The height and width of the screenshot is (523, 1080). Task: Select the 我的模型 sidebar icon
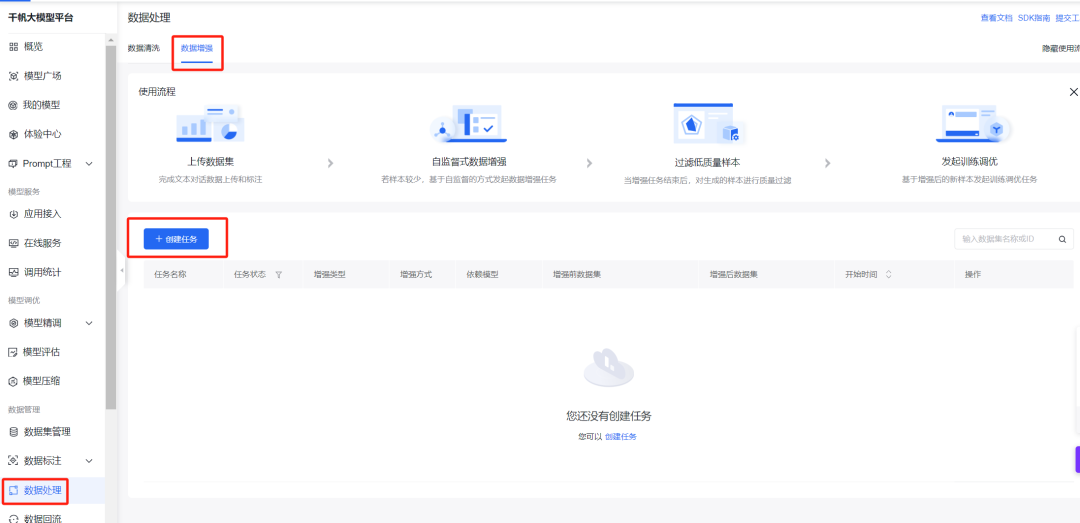point(14,105)
